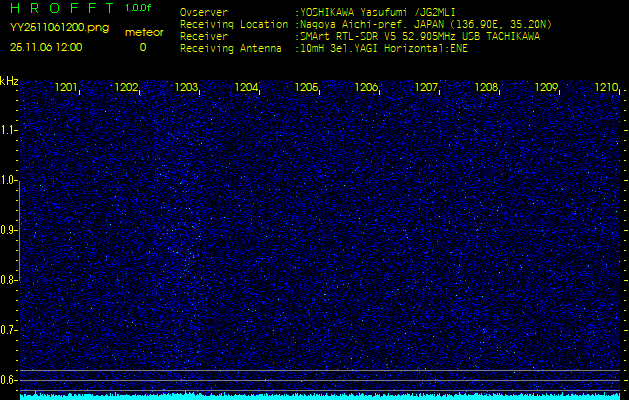Click the yellow meteor label
The image size is (629, 400).
tap(143, 32)
